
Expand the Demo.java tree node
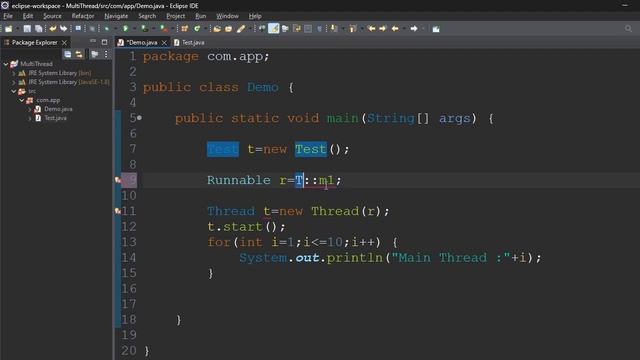coord(29,109)
